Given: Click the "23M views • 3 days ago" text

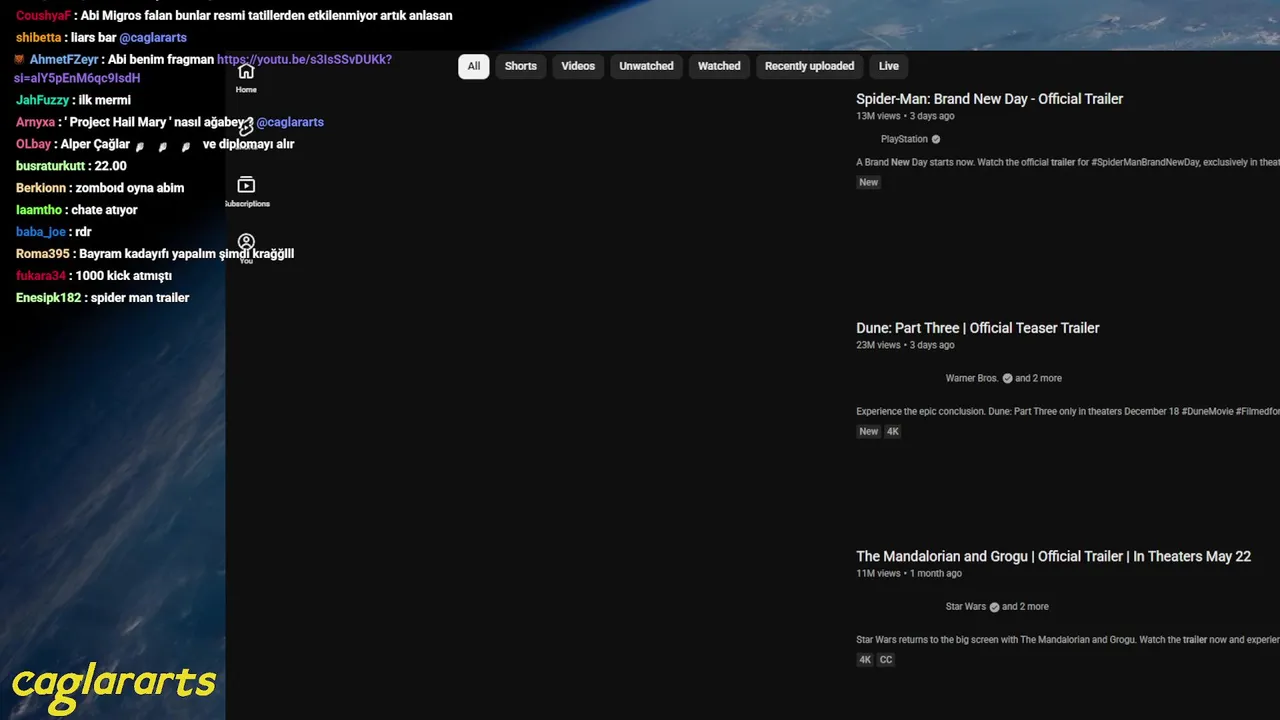Looking at the screenshot, I should pos(905,345).
